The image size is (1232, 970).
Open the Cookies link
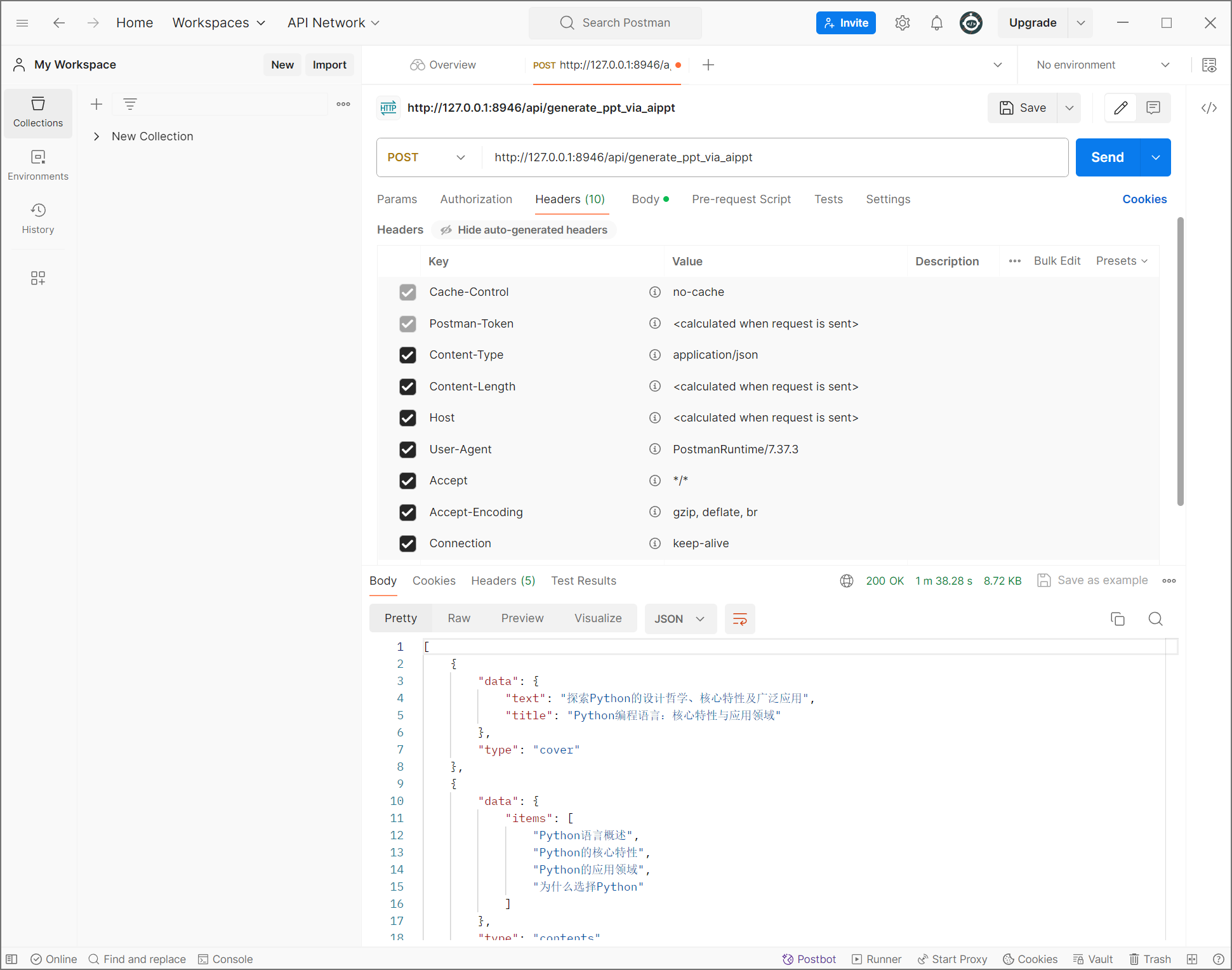(1144, 199)
